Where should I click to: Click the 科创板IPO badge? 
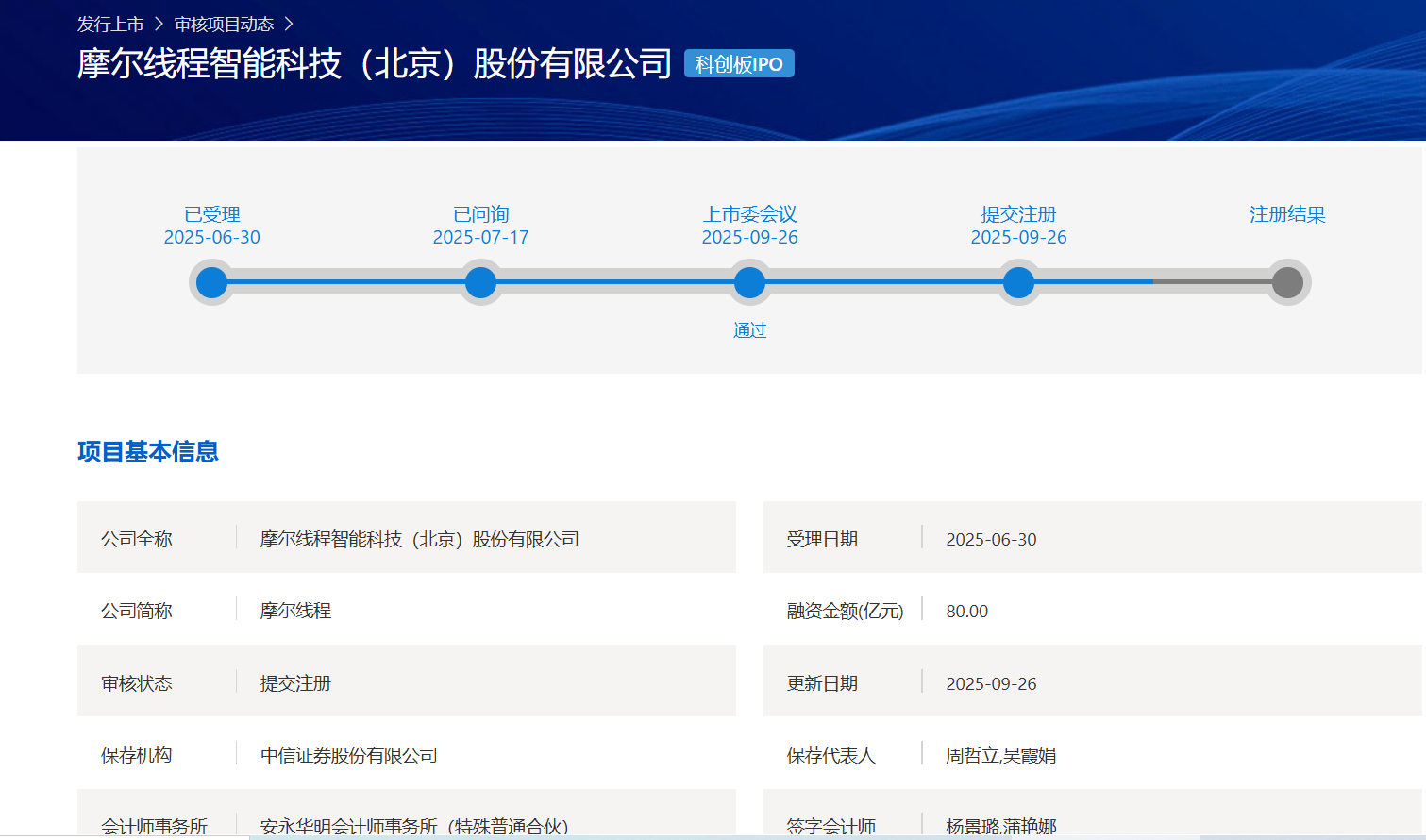click(739, 64)
